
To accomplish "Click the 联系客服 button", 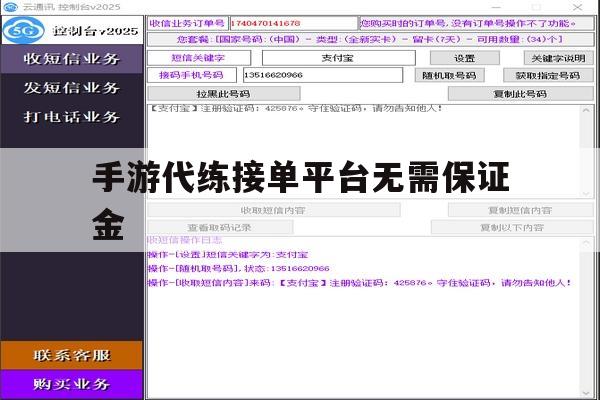I will pos(72,356).
